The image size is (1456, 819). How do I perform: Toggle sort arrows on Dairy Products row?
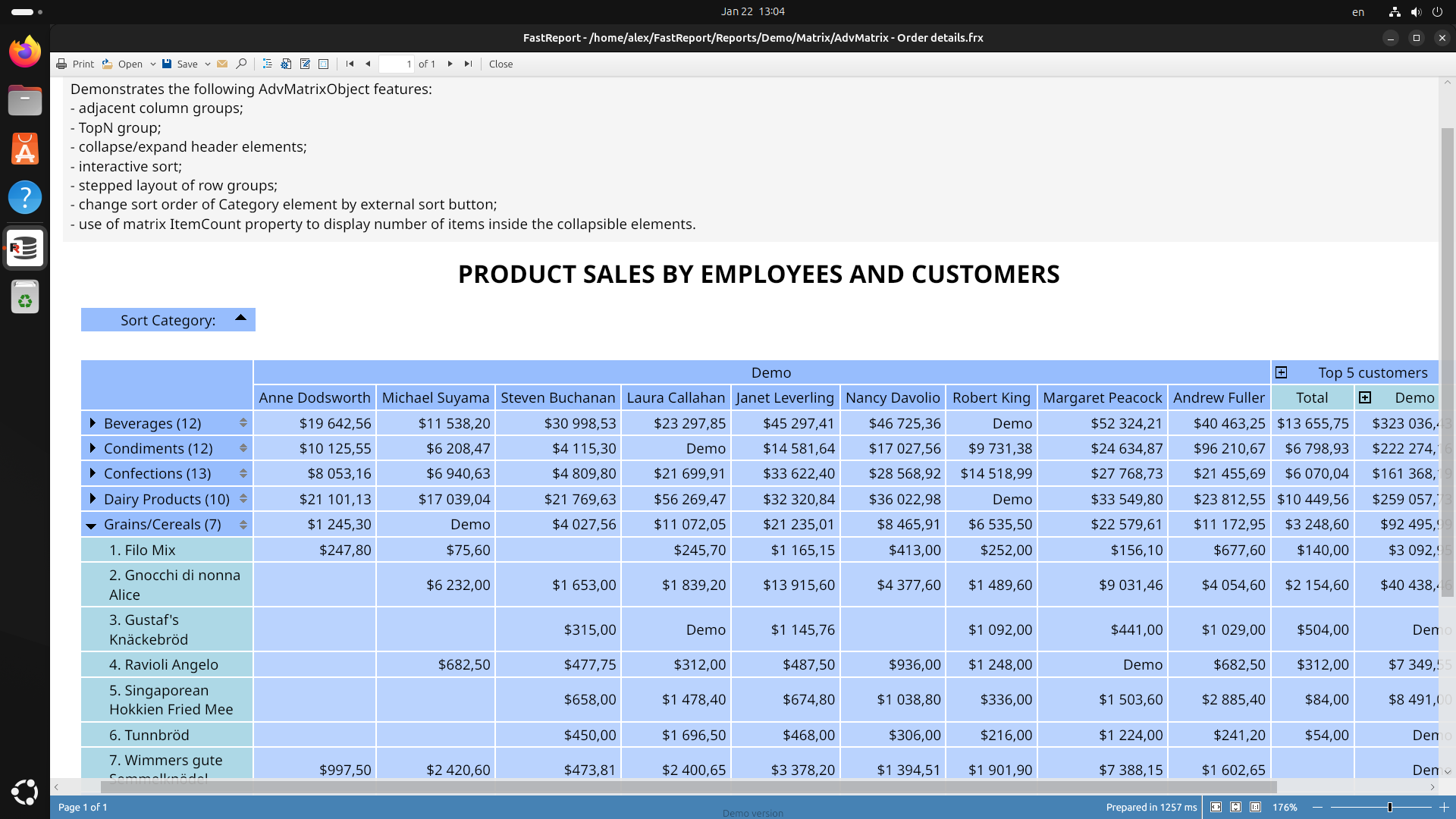[243, 499]
